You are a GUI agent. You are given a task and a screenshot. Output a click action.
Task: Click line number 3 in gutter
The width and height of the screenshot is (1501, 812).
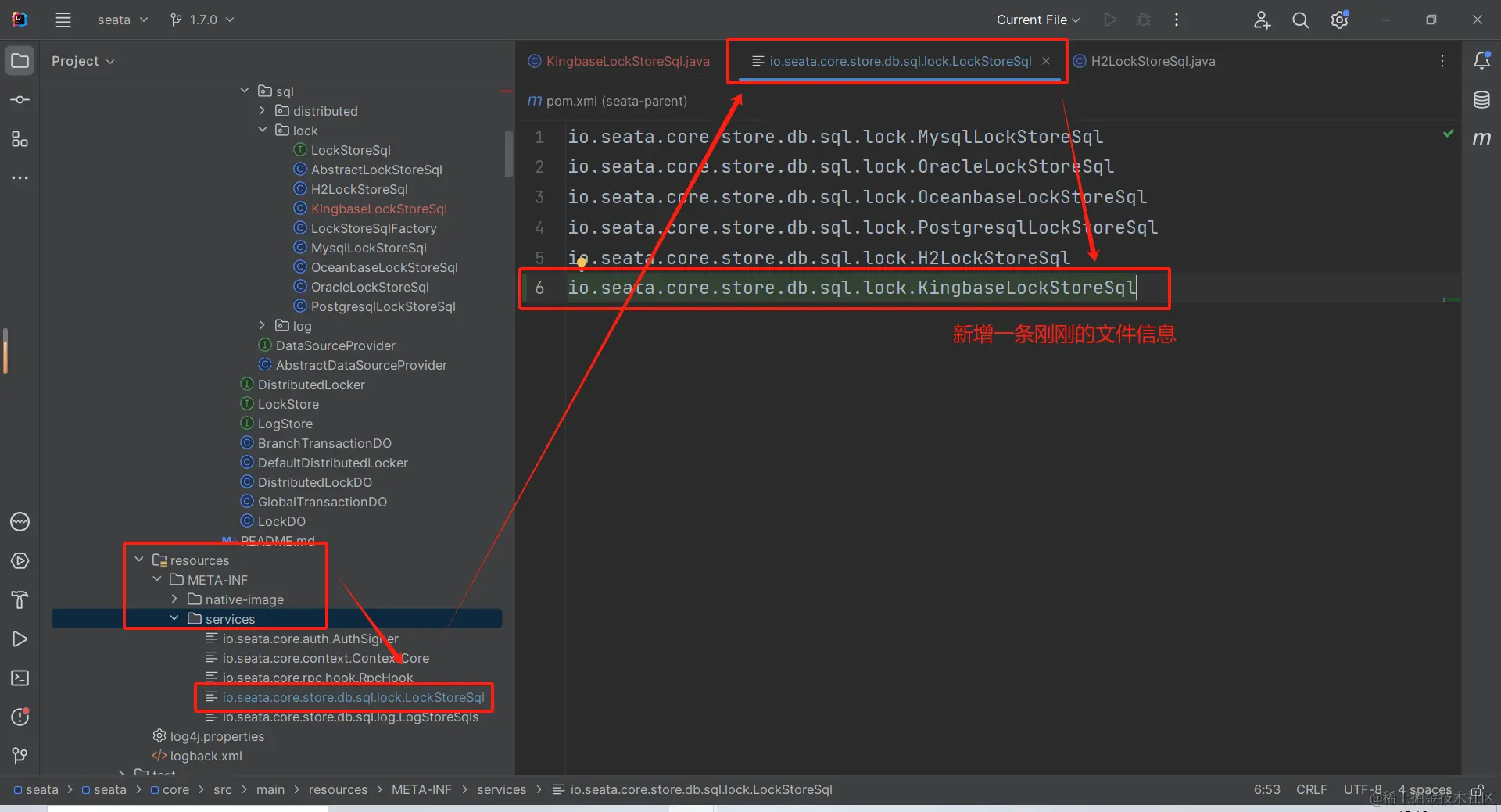(539, 197)
